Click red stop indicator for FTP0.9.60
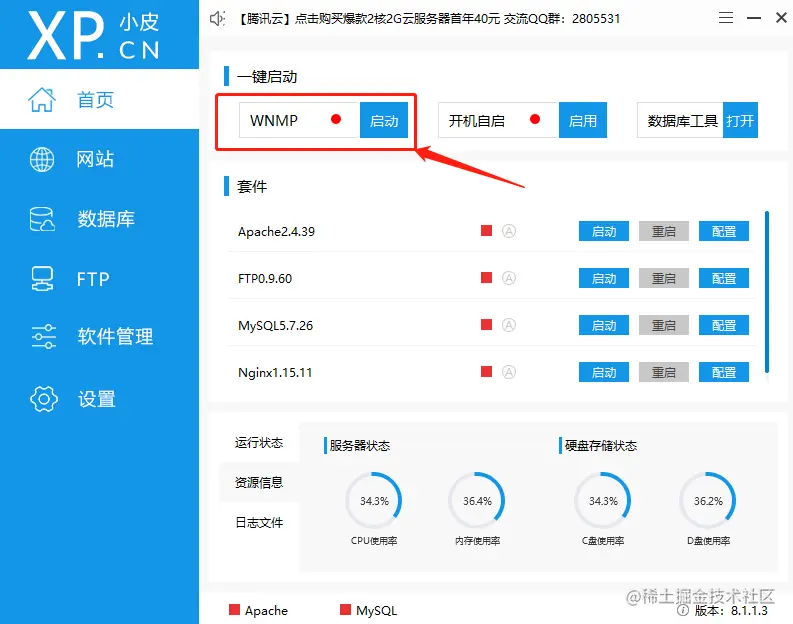The image size is (793, 624). click(x=487, y=278)
